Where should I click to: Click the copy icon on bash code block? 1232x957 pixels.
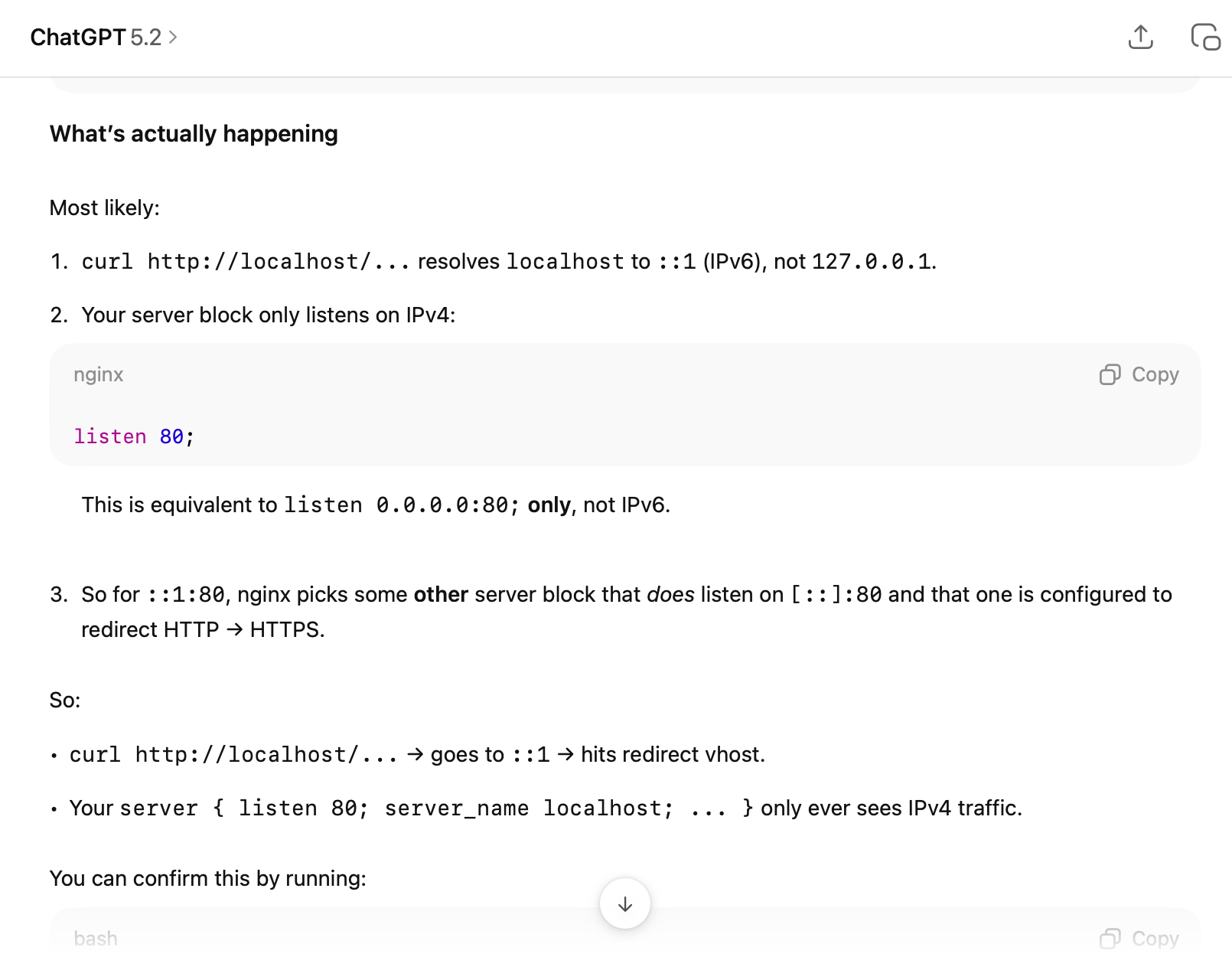pyautogui.click(x=1110, y=938)
